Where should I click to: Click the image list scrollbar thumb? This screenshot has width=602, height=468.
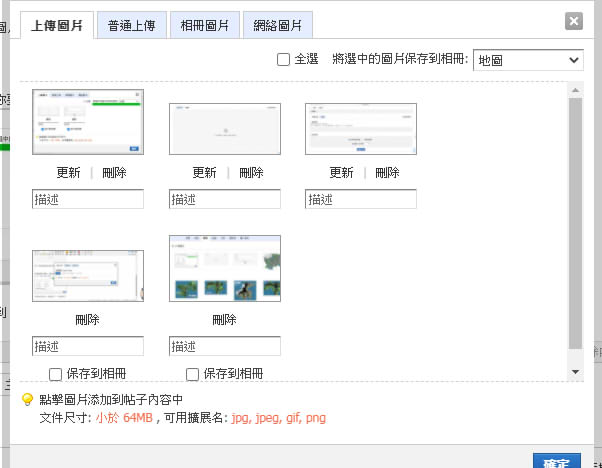(x=575, y=223)
